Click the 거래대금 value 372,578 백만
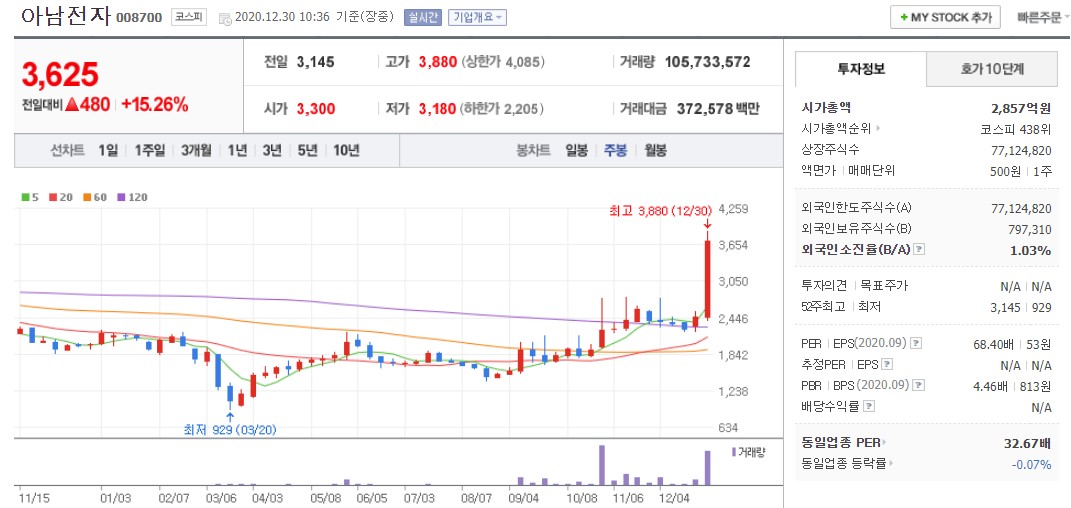 (x=718, y=108)
